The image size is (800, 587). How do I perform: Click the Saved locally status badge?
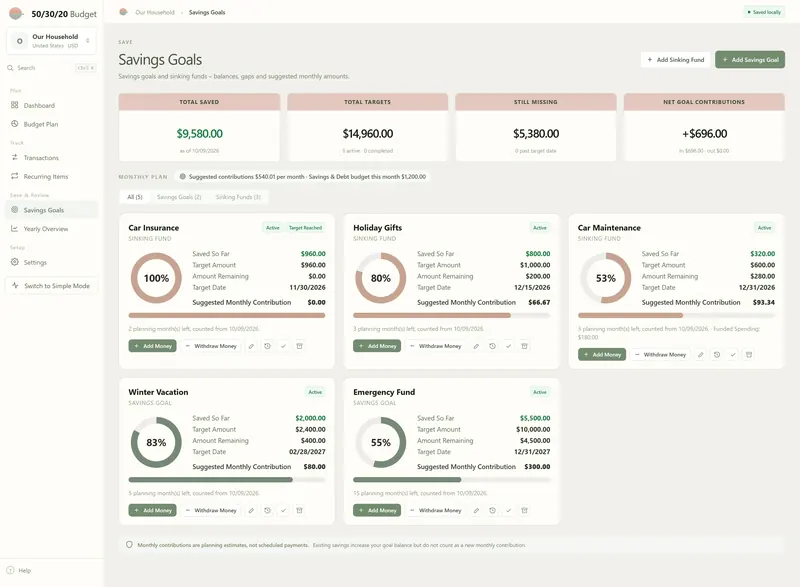[764, 12]
